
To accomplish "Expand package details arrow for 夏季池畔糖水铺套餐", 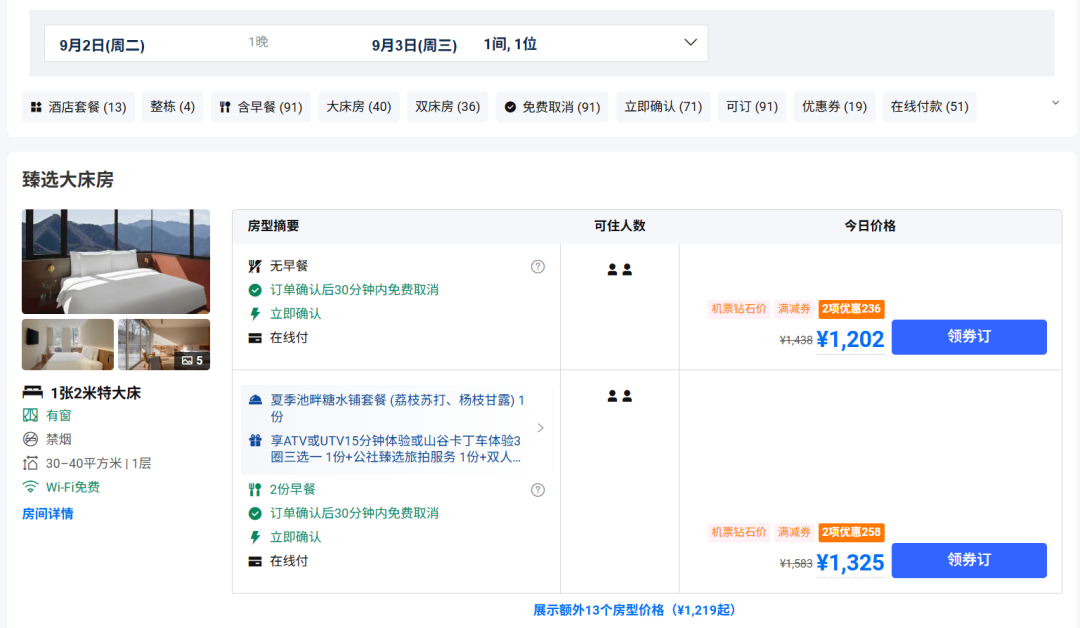I will point(541,428).
